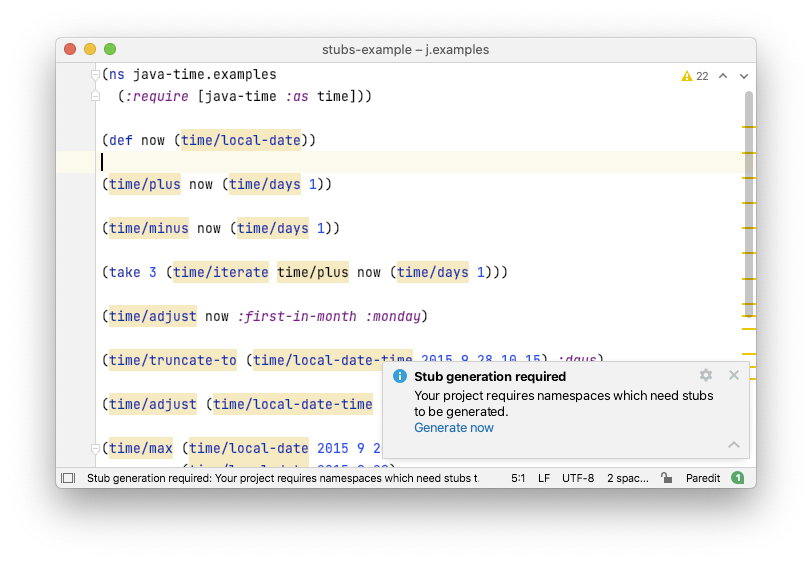
Task: Open notification settings gear icon
Action: 706,375
